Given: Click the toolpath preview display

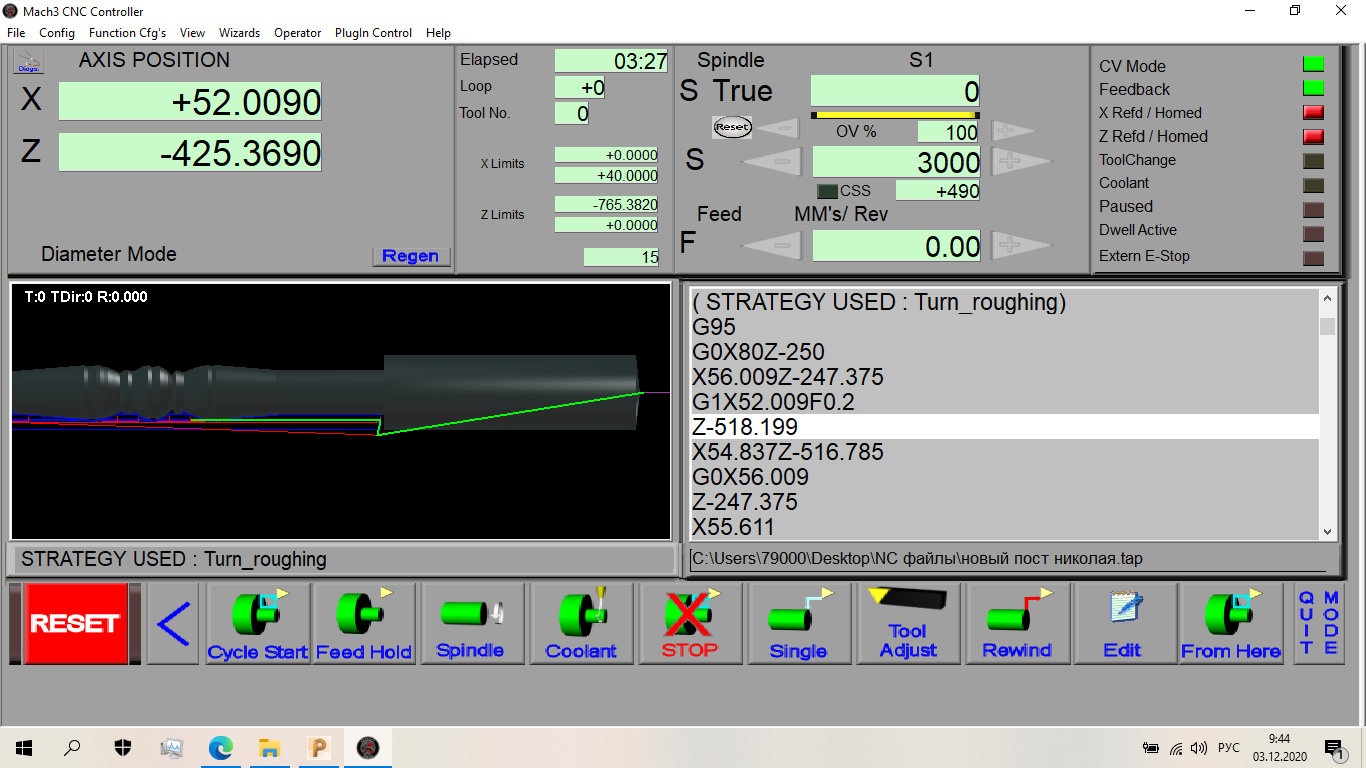Looking at the screenshot, I should click(x=341, y=411).
